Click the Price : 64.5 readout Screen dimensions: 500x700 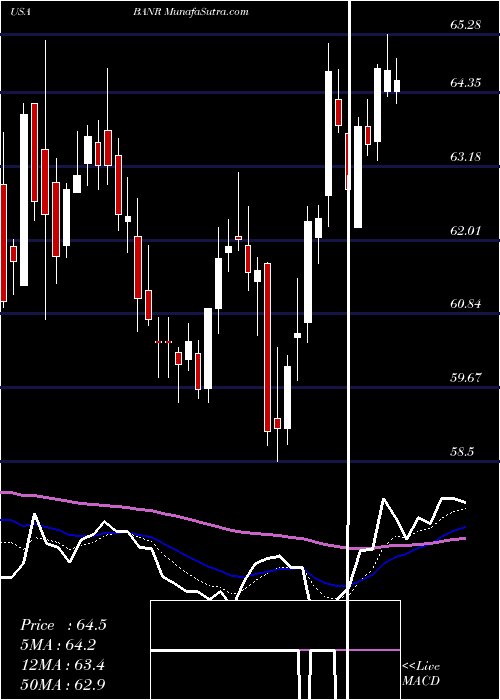tap(63, 625)
